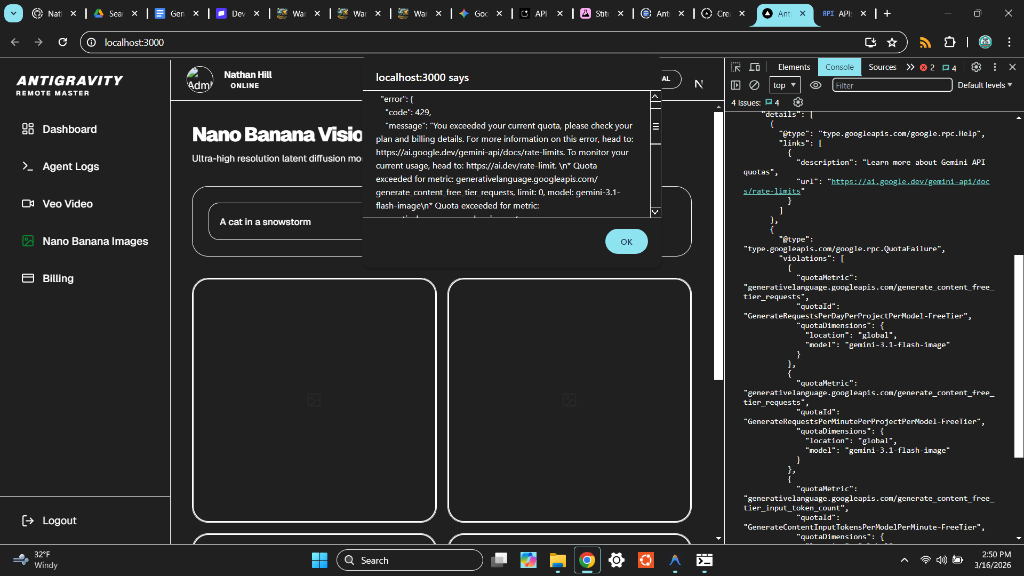
Task: Click the RSS feed extension icon
Action: click(x=925, y=42)
